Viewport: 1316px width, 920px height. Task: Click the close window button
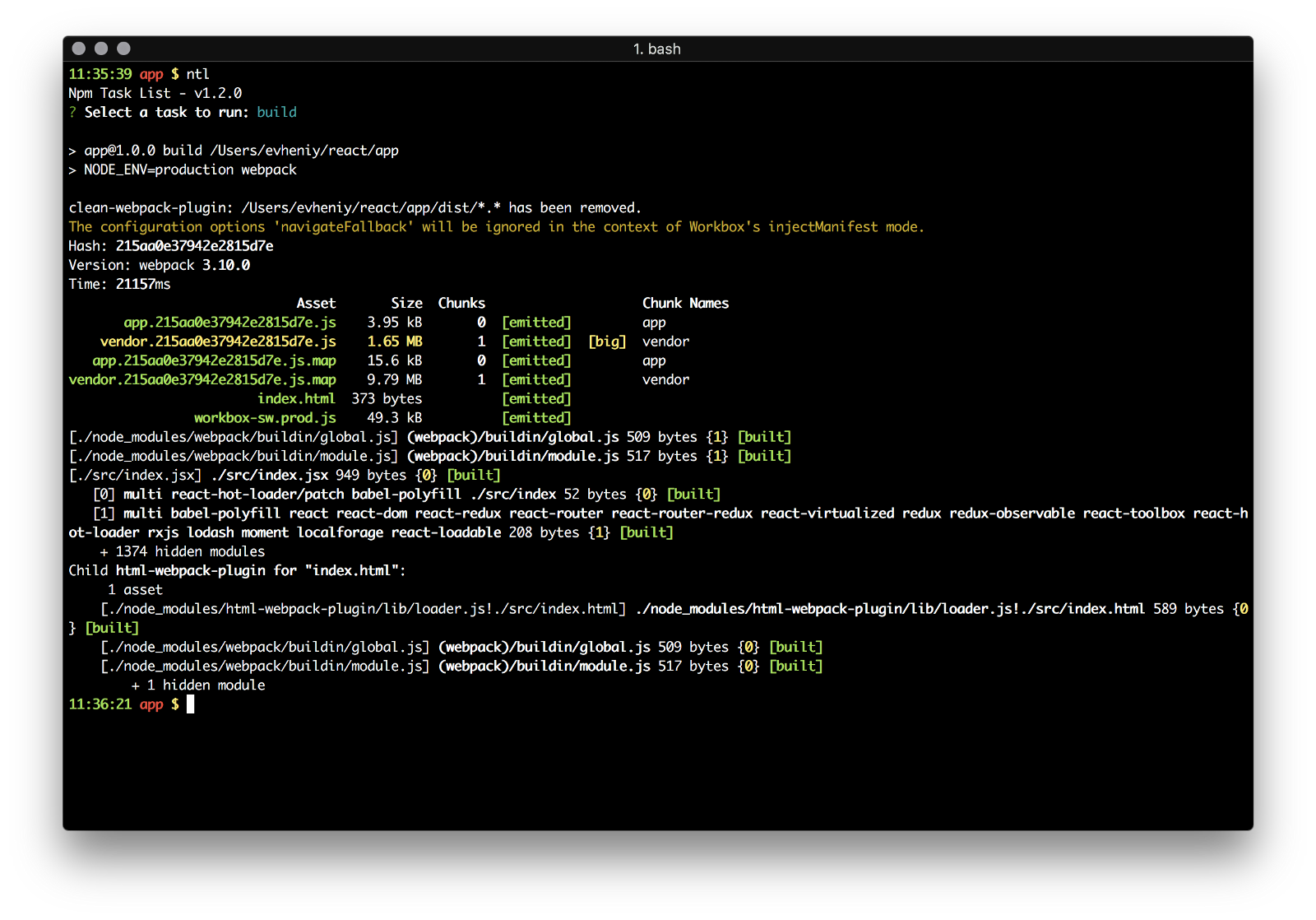coord(79,49)
